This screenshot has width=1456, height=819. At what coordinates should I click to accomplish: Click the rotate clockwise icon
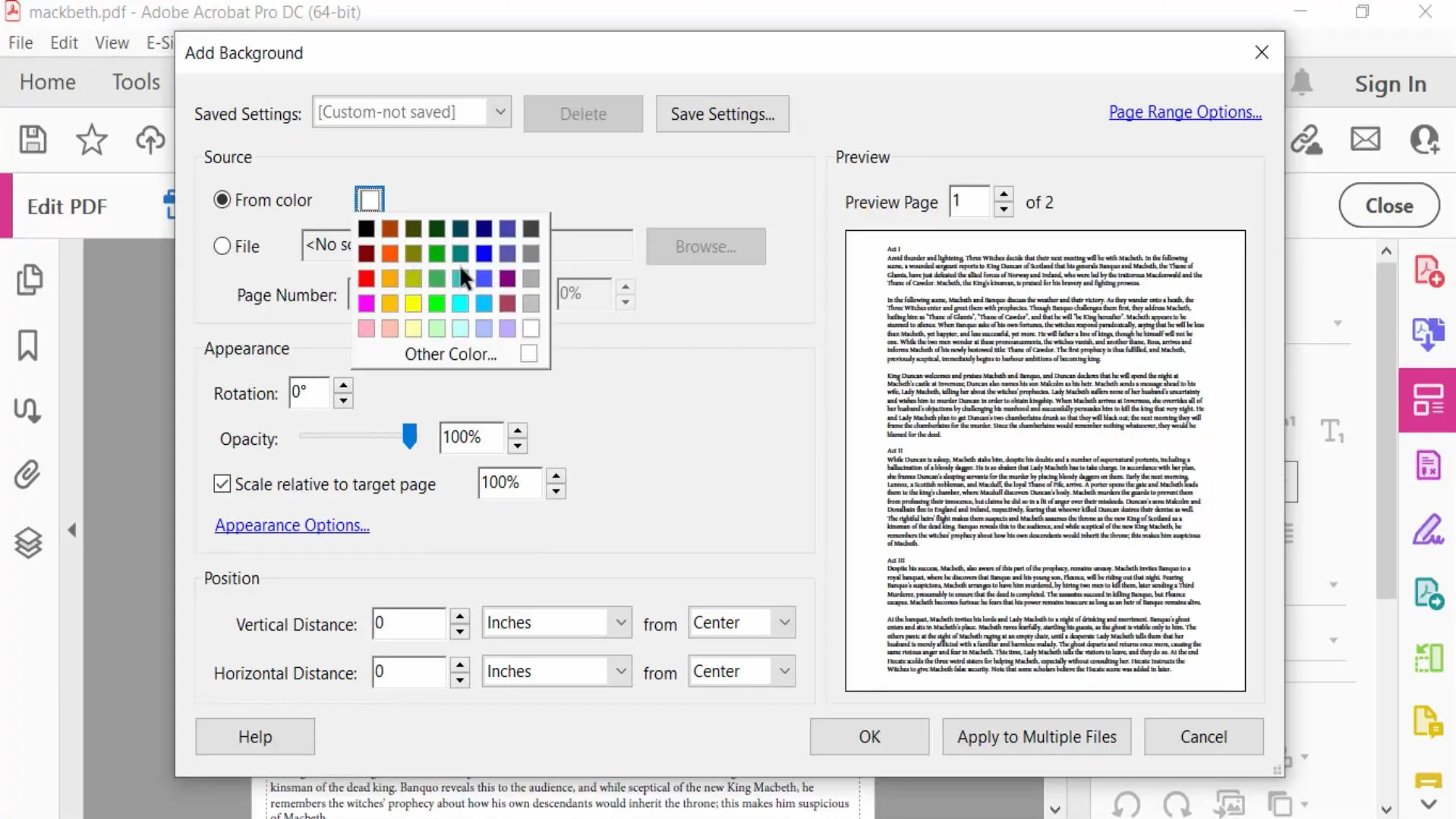(1177, 803)
